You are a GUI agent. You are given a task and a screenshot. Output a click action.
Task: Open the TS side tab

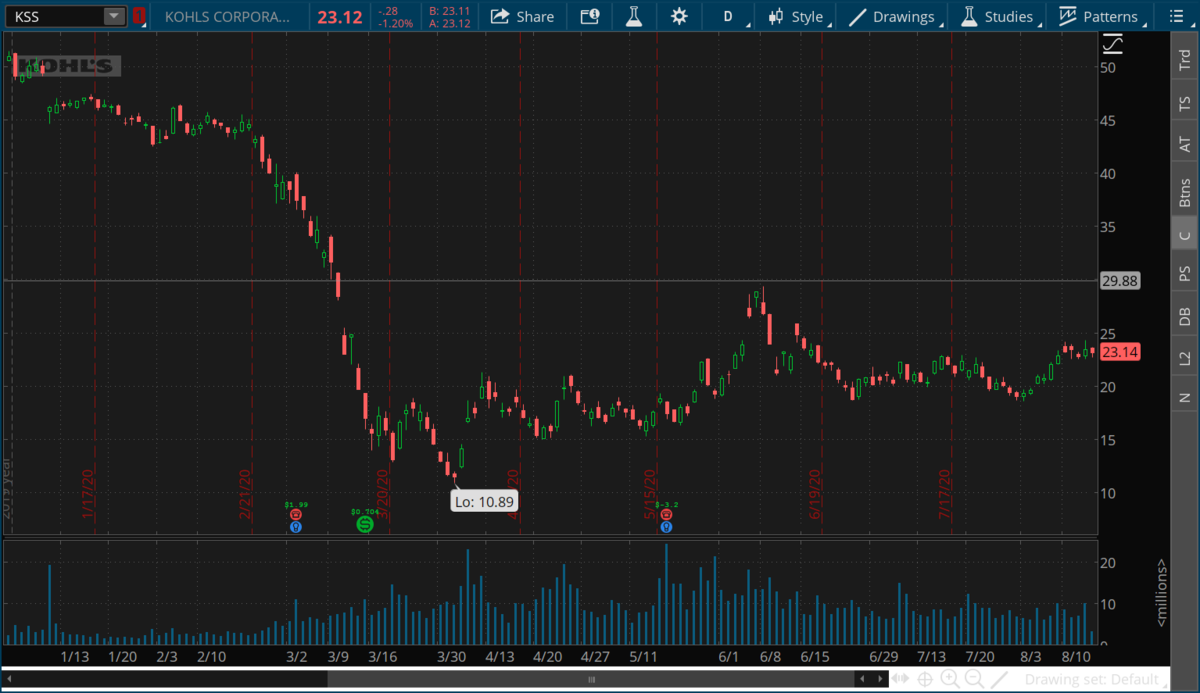pos(1185,103)
